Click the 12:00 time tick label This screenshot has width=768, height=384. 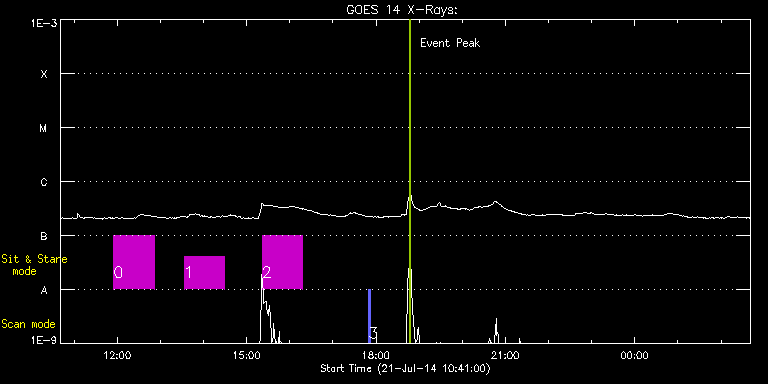(x=117, y=356)
